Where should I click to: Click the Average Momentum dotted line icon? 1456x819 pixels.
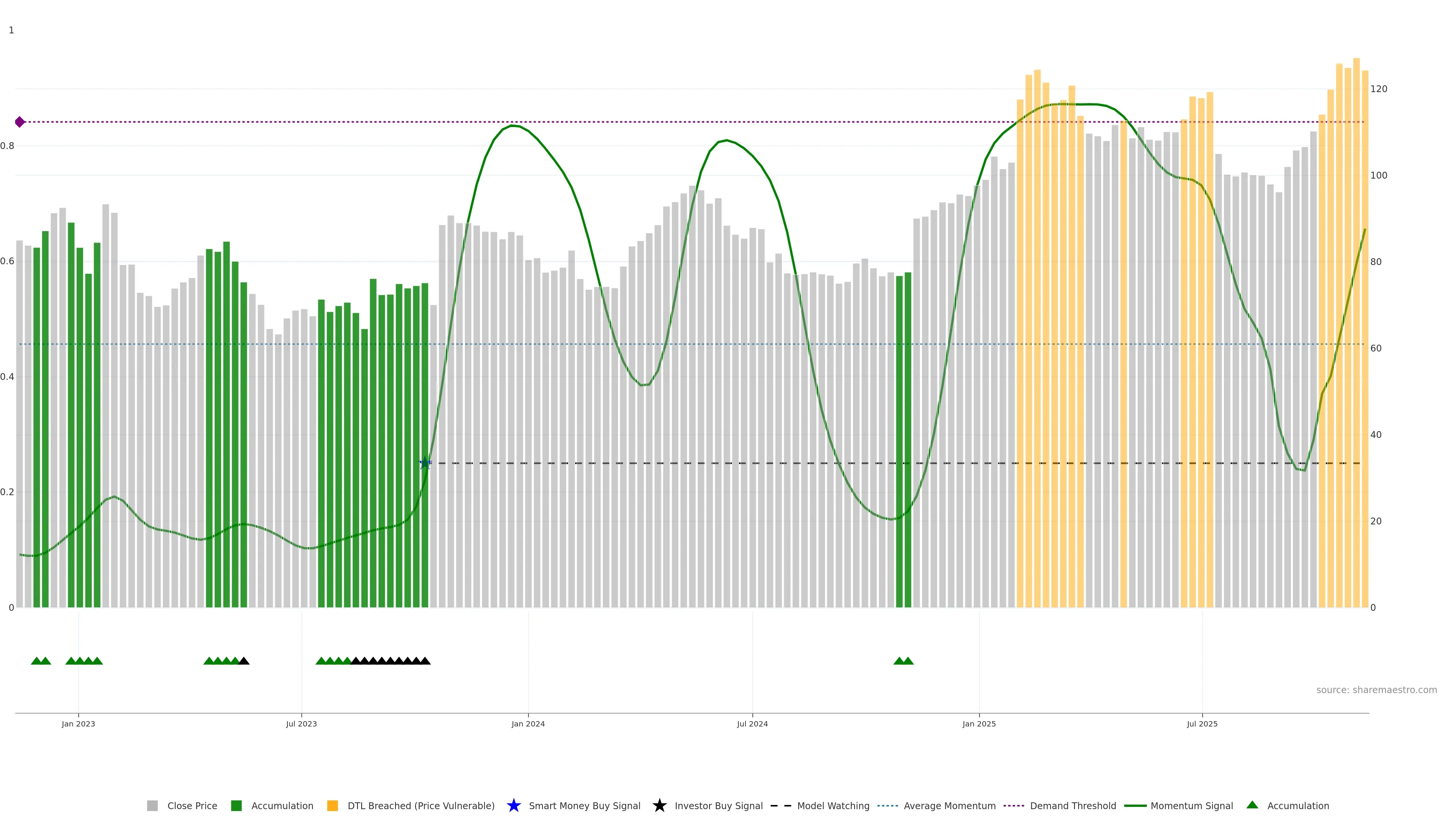[x=887, y=805]
